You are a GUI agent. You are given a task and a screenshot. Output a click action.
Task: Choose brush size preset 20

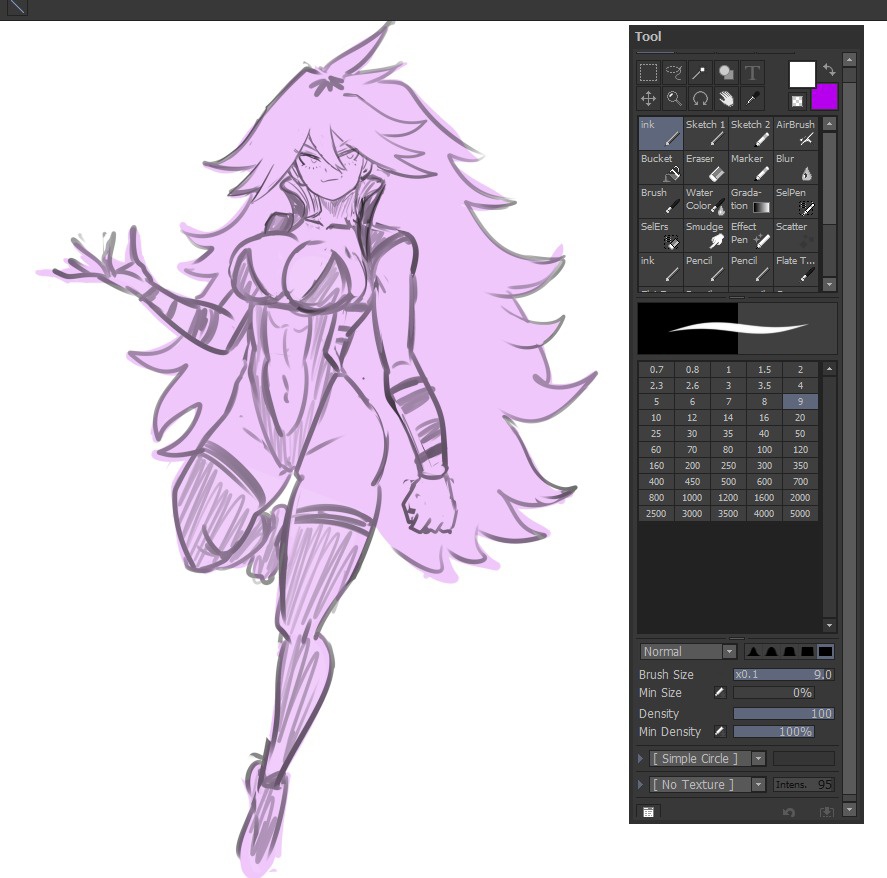tap(800, 418)
